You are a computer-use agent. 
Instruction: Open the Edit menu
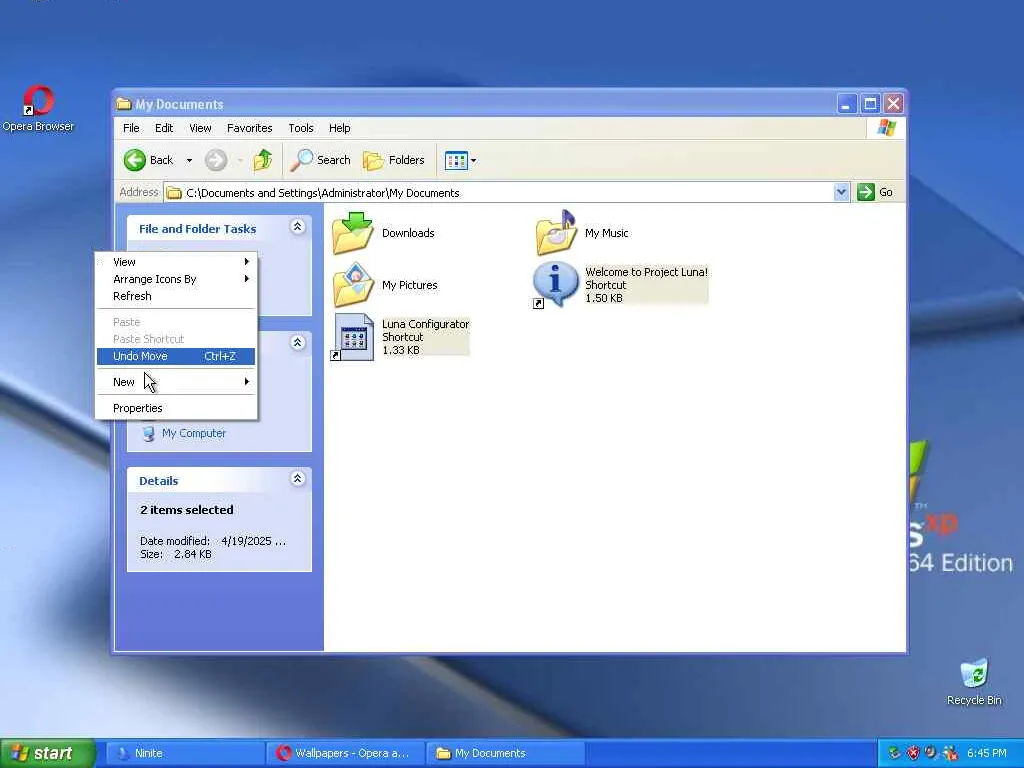[x=164, y=128]
